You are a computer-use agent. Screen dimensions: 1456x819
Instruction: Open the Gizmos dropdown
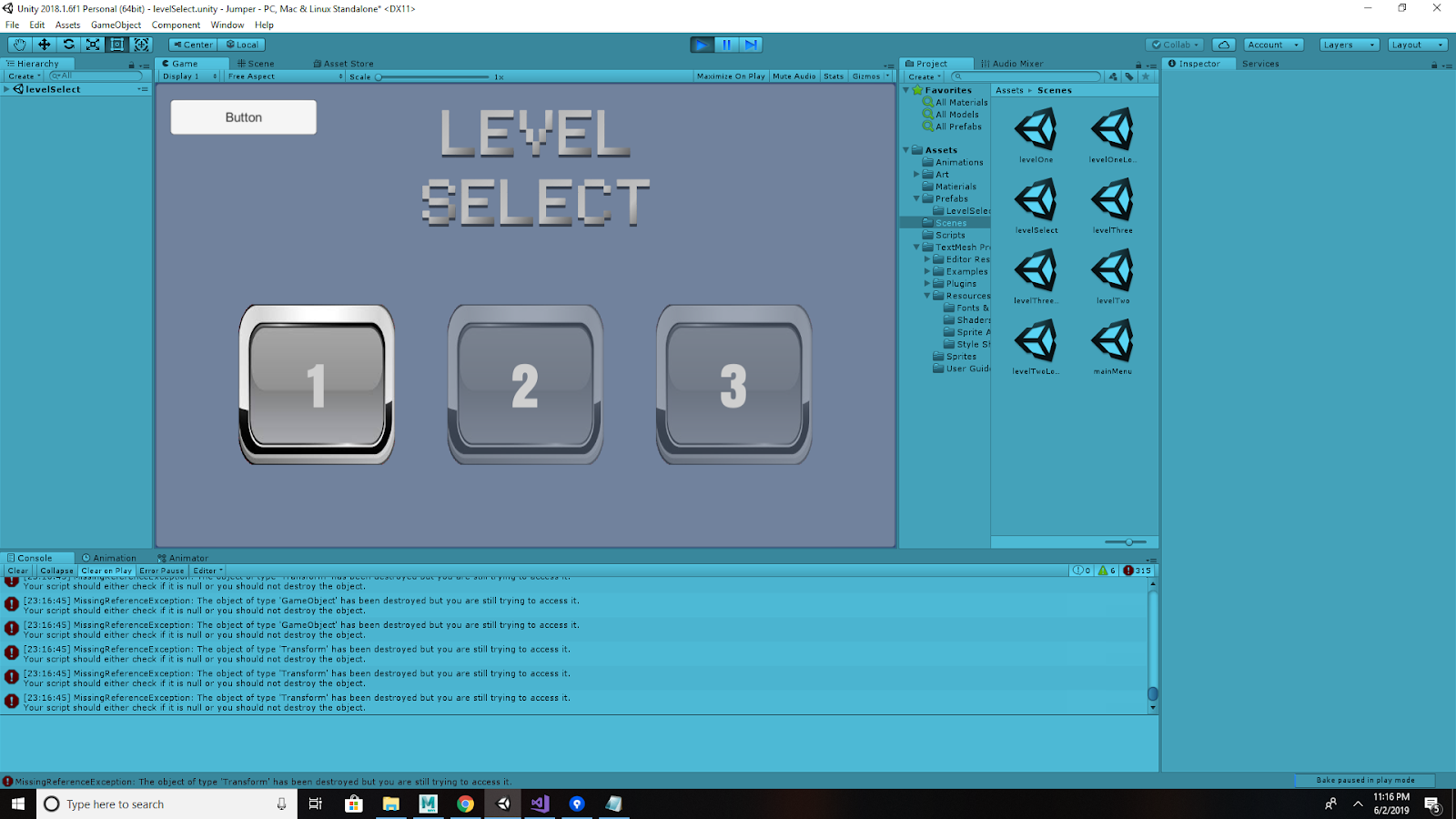pyautogui.click(x=871, y=76)
